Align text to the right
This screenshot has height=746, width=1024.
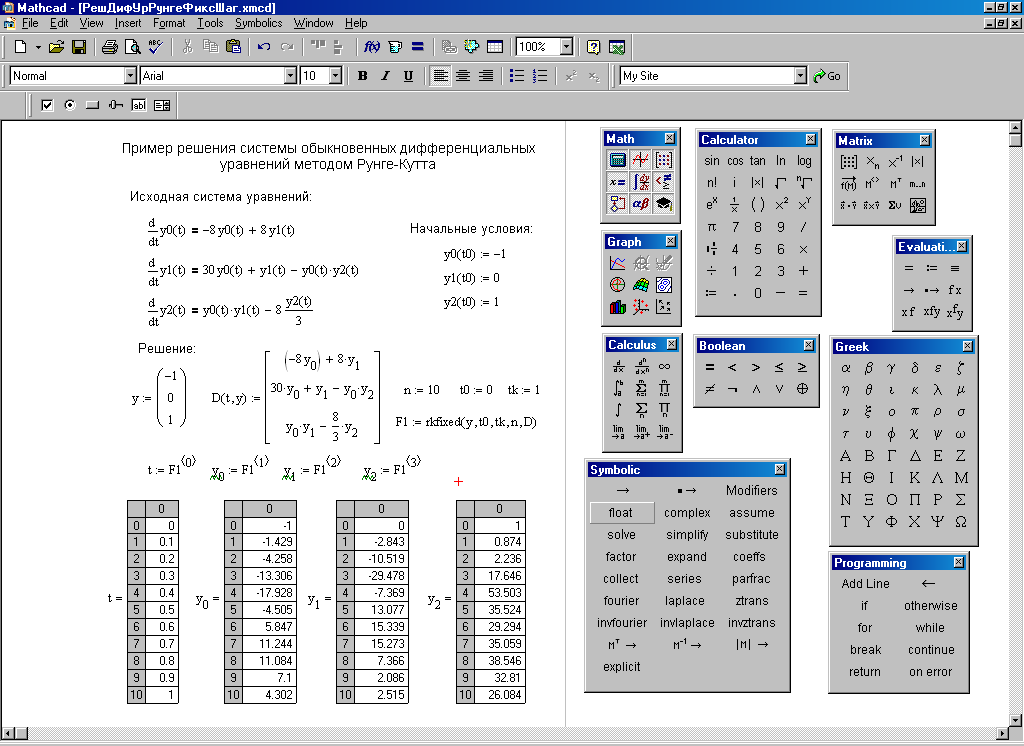[486, 76]
